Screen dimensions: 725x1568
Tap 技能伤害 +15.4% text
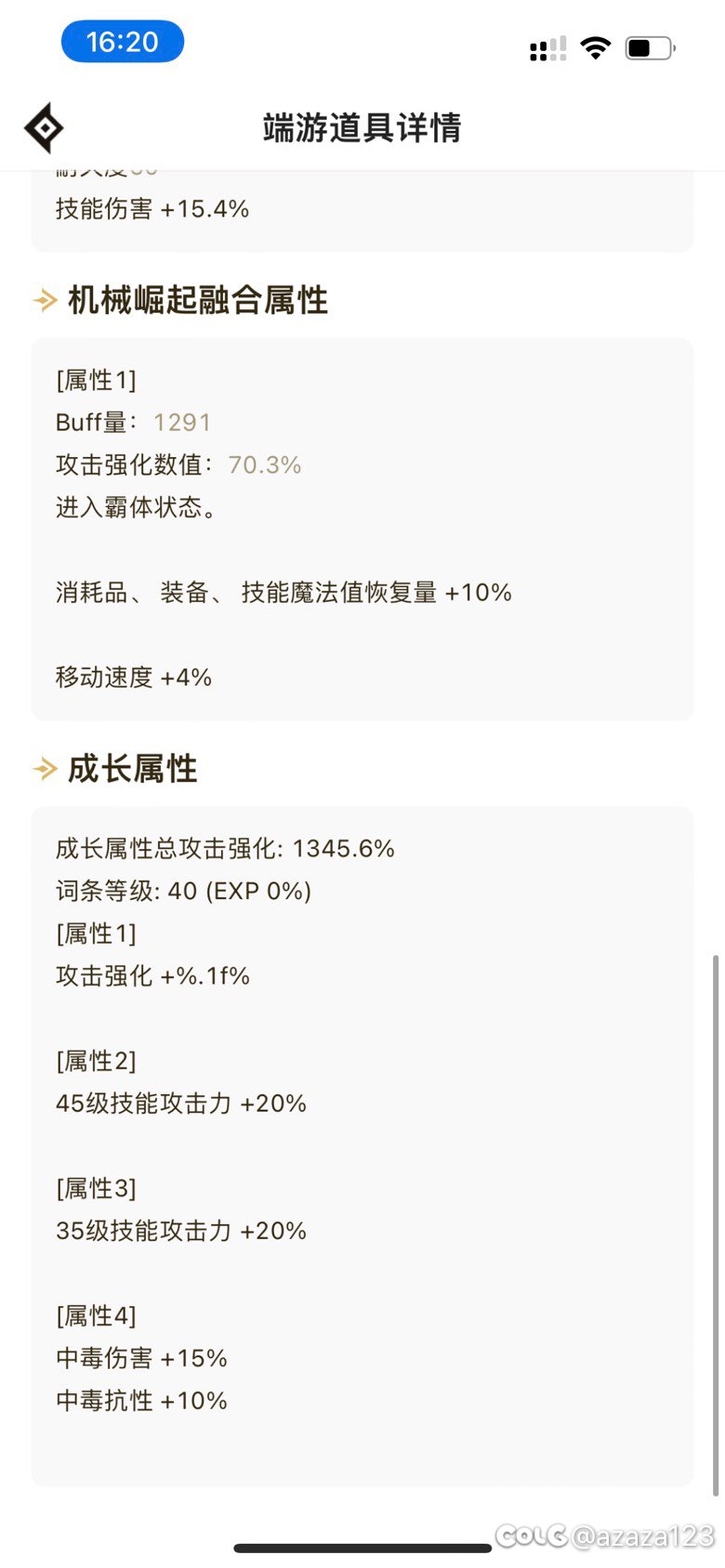152,209
